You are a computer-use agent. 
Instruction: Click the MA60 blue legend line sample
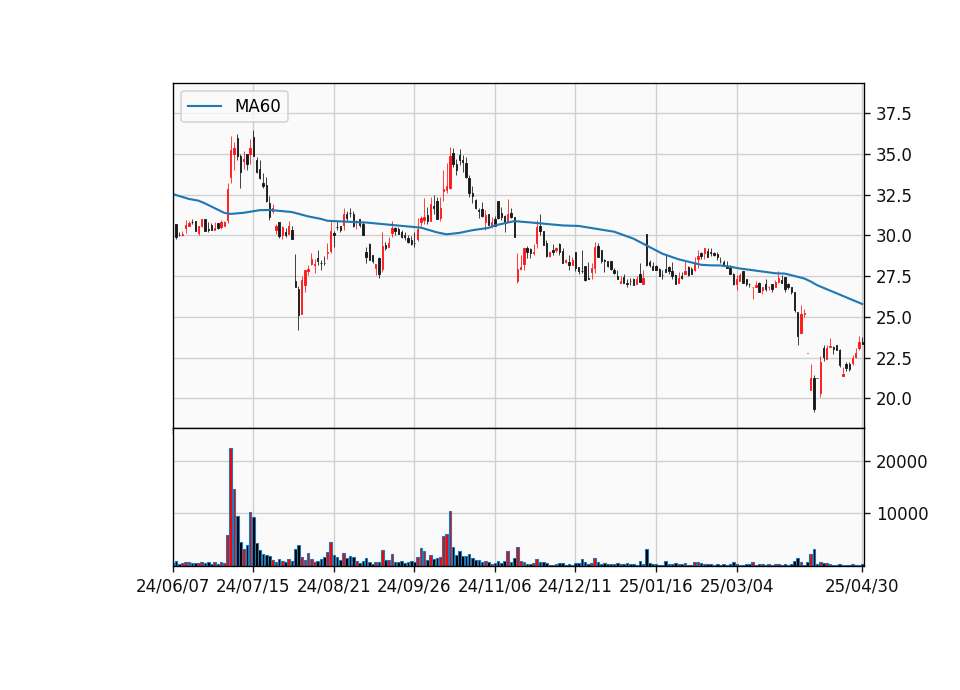click(204, 106)
